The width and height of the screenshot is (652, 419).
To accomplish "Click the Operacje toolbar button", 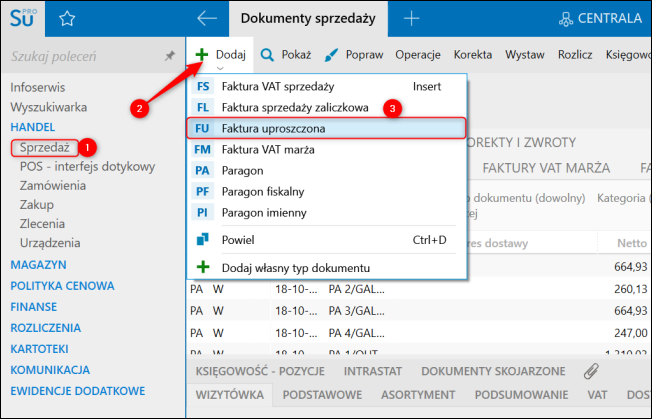I will [418, 55].
